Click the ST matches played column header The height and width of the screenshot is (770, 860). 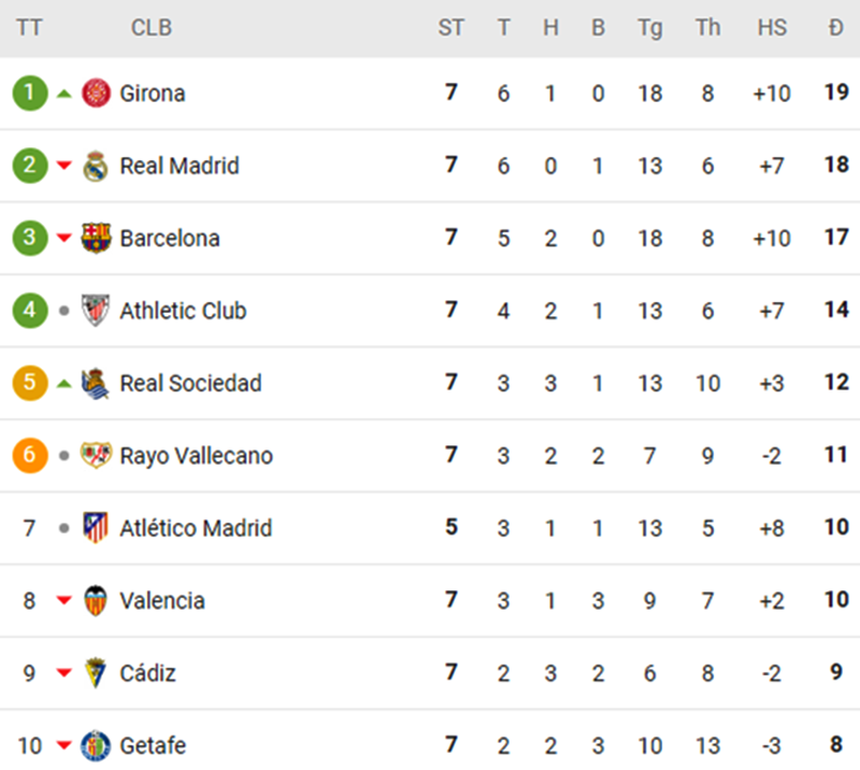[451, 28]
